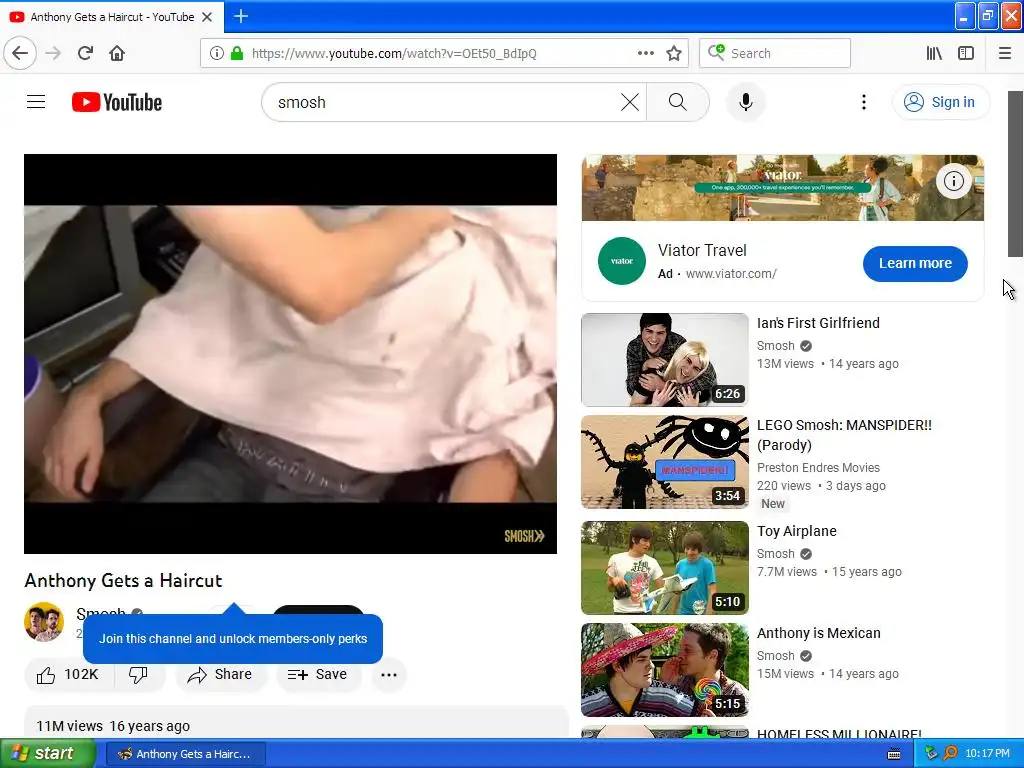Go back to the previous page
Image resolution: width=1024 pixels, height=768 pixels.
click(x=20, y=53)
